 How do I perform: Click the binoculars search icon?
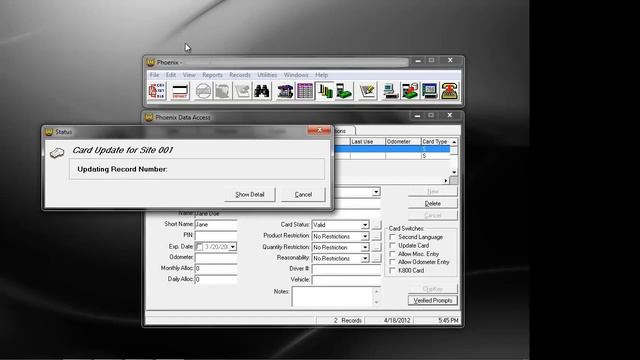[x=262, y=91]
